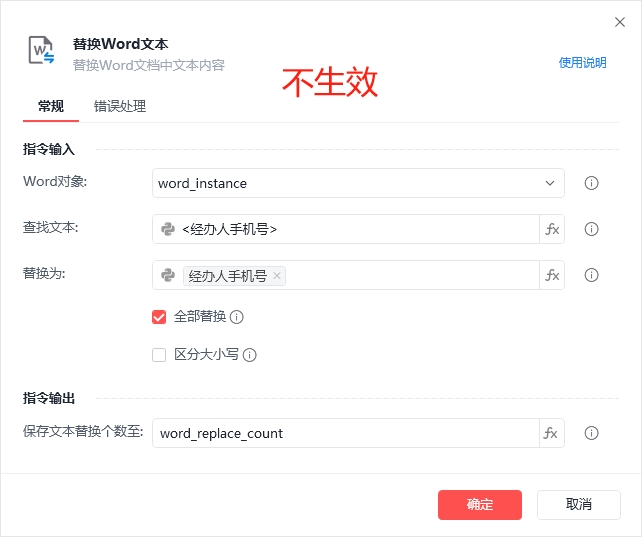The width and height of the screenshot is (642, 537).
Task: Click fx button beside word_replace_count output
Action: 552,433
